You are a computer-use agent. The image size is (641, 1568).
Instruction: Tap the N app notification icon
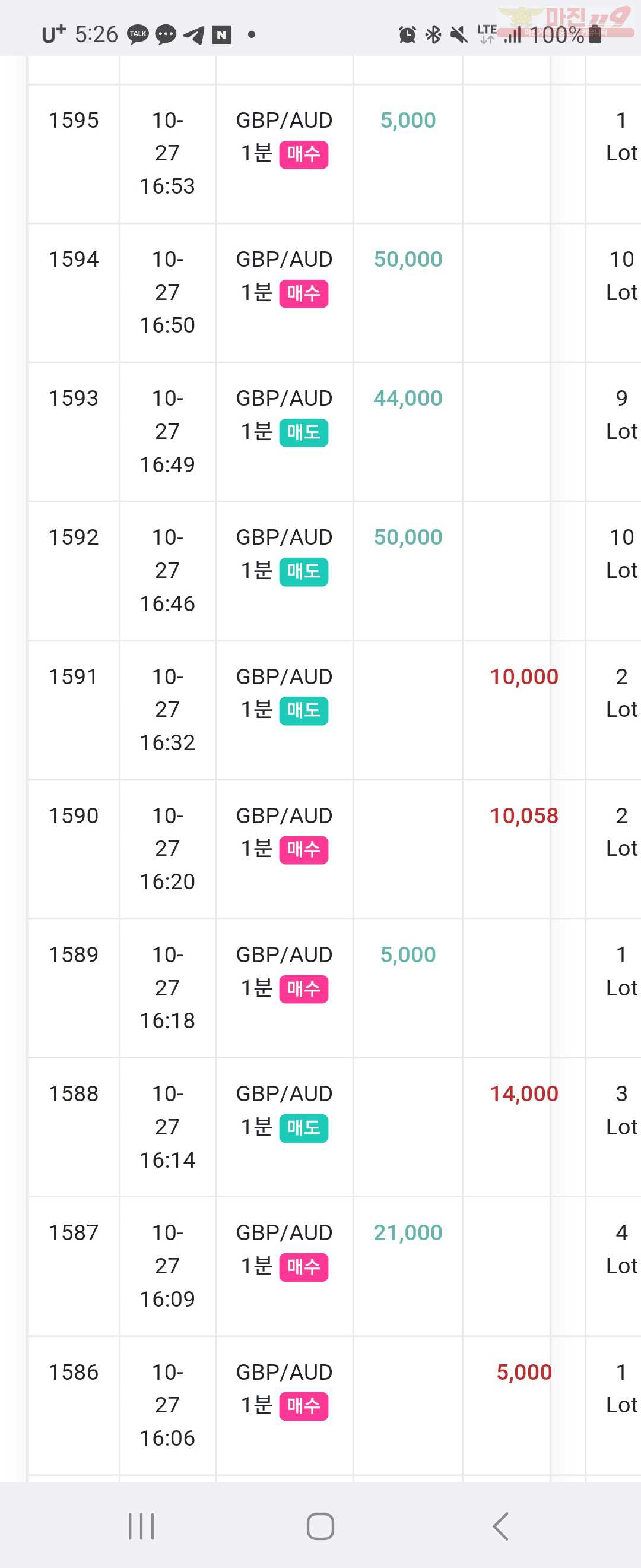[221, 34]
